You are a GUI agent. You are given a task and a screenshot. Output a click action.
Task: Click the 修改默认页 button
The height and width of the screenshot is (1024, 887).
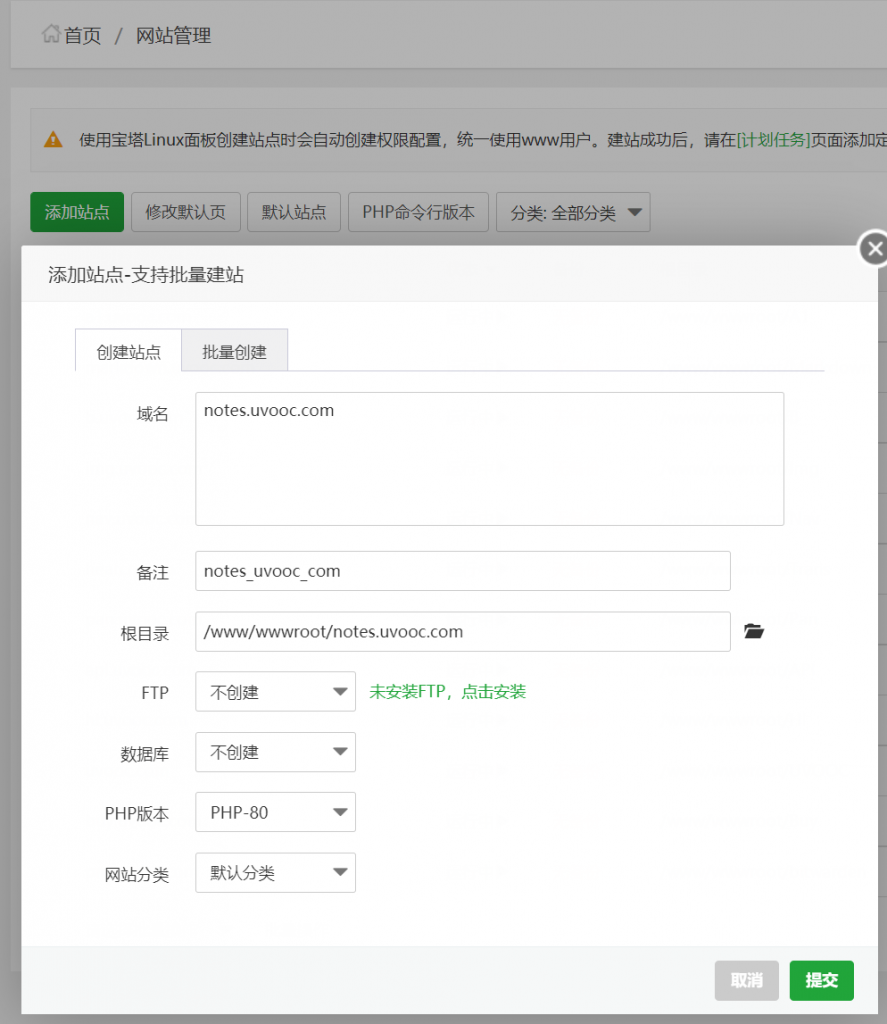click(185, 212)
